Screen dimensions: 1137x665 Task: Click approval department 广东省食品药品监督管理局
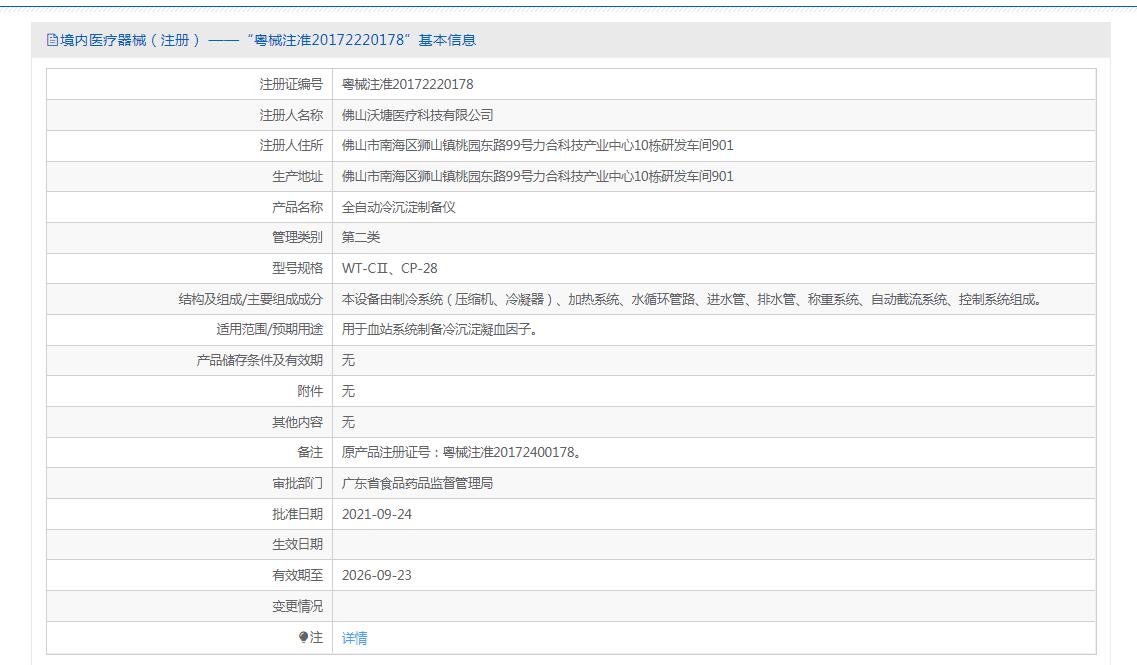pos(418,483)
